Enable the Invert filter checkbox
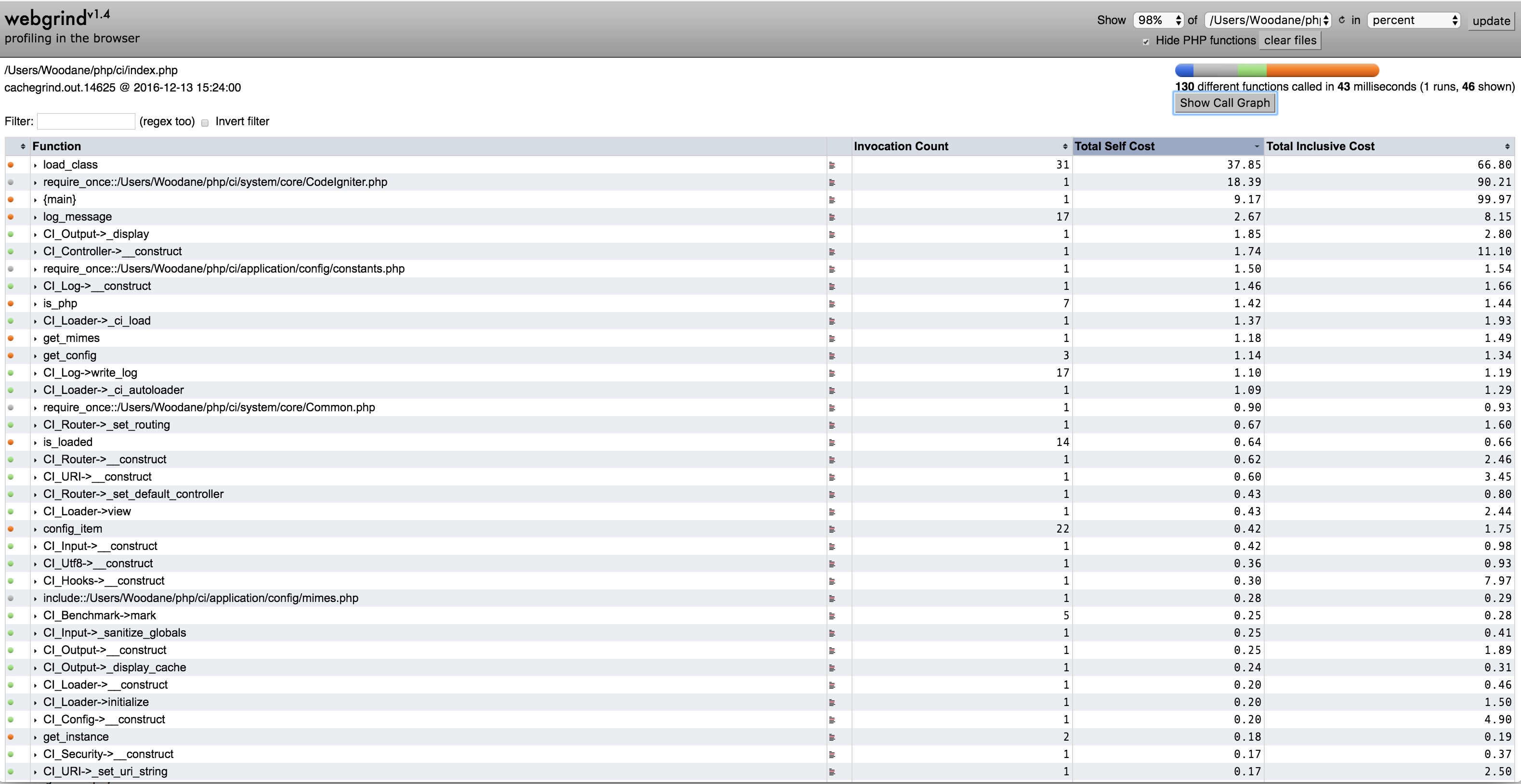Image resolution: width=1521 pixels, height=784 pixels. point(205,123)
